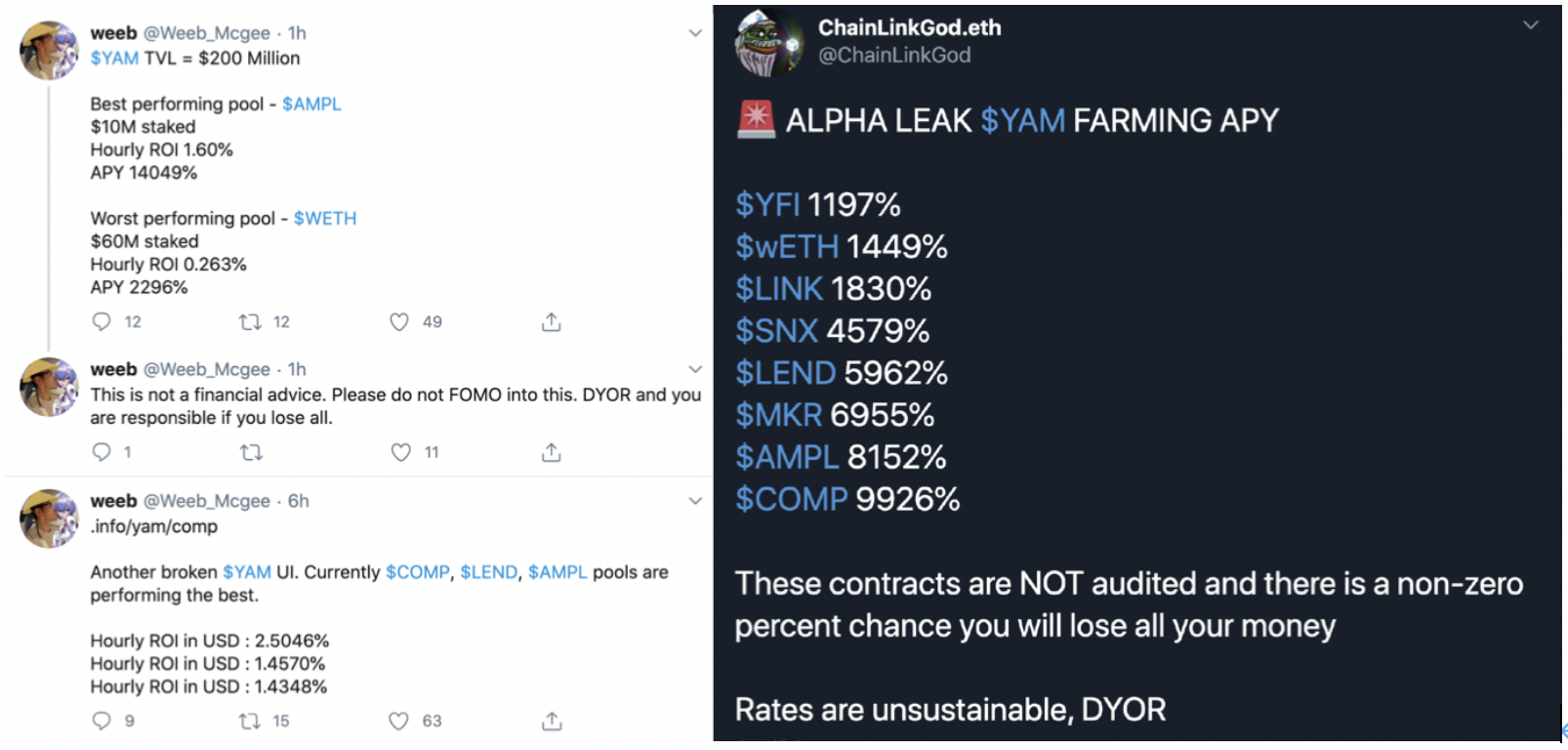Open chevron menu on ChainLinkGod.eth tweet
Image resolution: width=1568 pixels, height=750 pixels.
1530,25
